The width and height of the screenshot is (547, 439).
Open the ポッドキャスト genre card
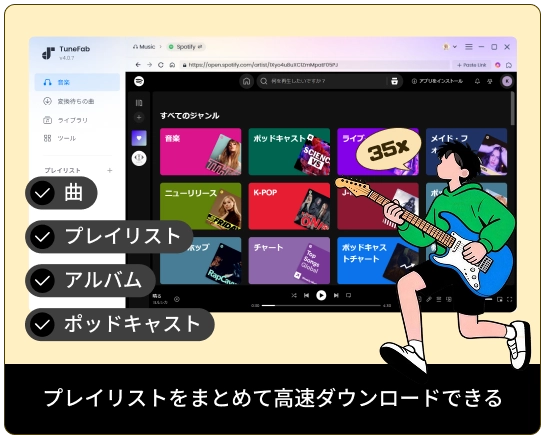(x=289, y=151)
